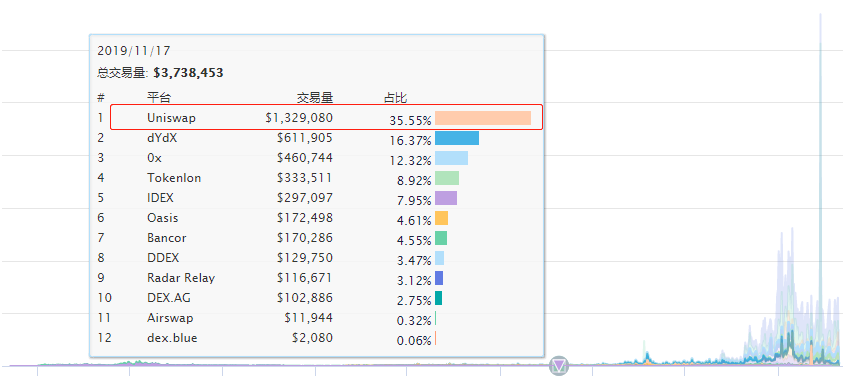843x377 pixels.
Task: Click the orange Uniswap share bar
Action: click(483, 118)
